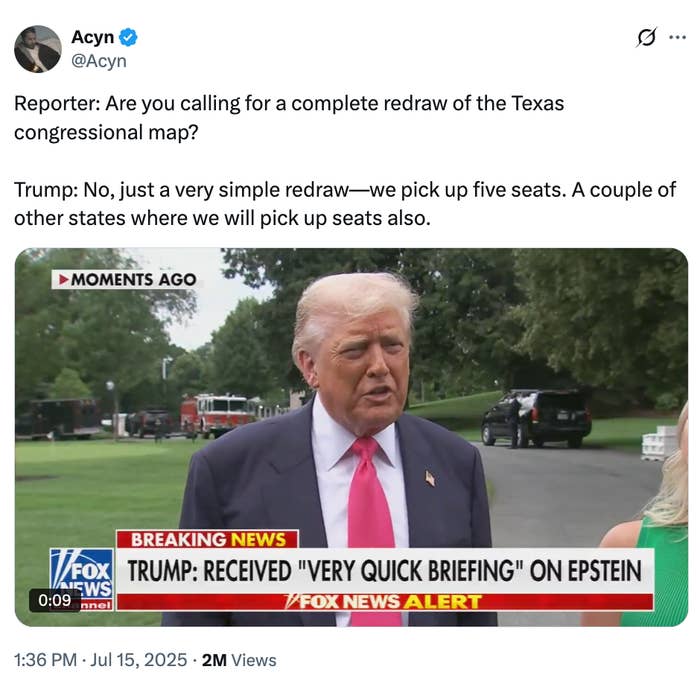Click the 2M Views counter
This screenshot has height=681, width=700.
[x=239, y=660]
